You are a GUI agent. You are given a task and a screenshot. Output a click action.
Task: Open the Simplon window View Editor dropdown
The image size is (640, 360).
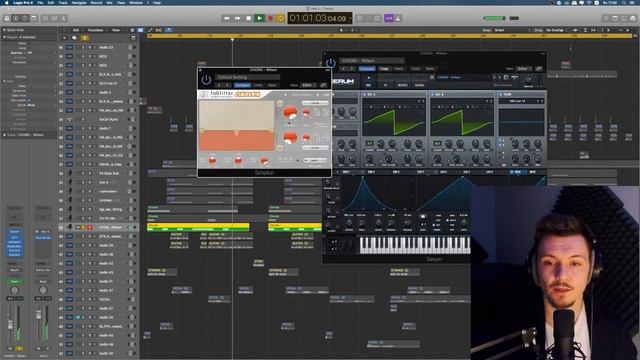tap(309, 85)
